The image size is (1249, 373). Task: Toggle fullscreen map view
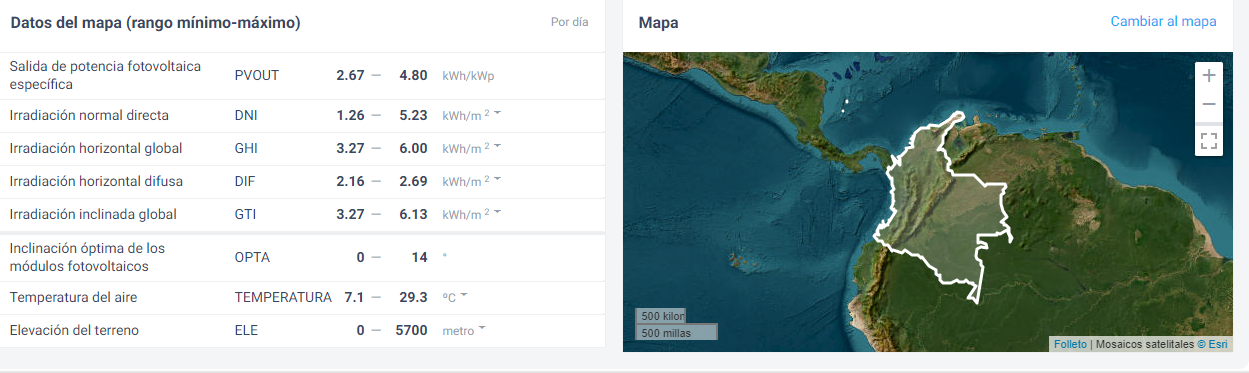point(1209,141)
